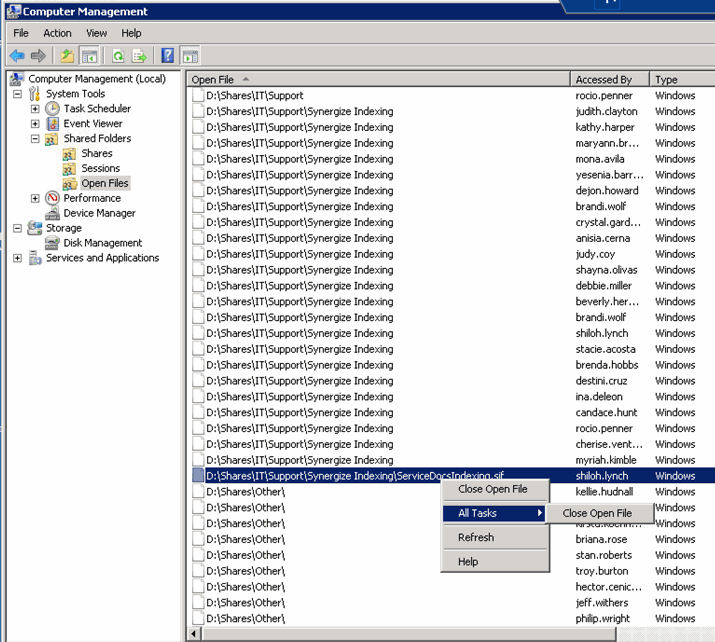Select Device Manager in the tree
715x642 pixels.
click(99, 213)
